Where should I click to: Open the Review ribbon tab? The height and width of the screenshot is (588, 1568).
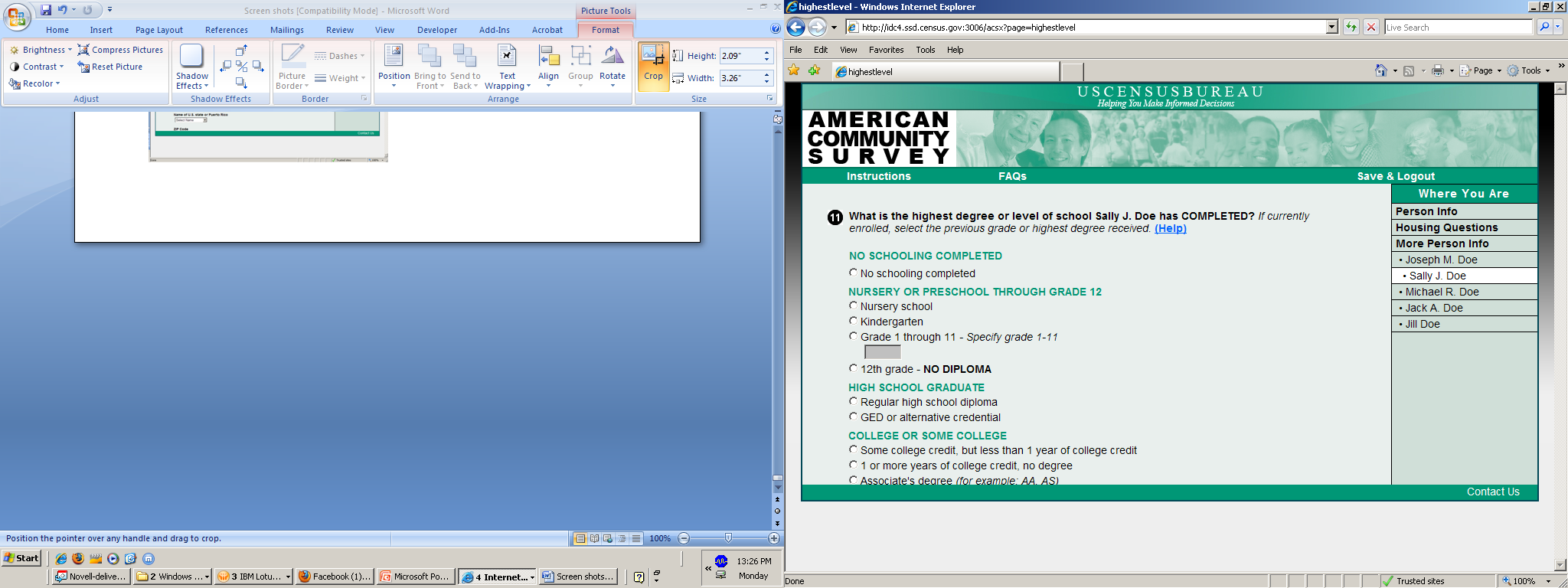pos(340,30)
